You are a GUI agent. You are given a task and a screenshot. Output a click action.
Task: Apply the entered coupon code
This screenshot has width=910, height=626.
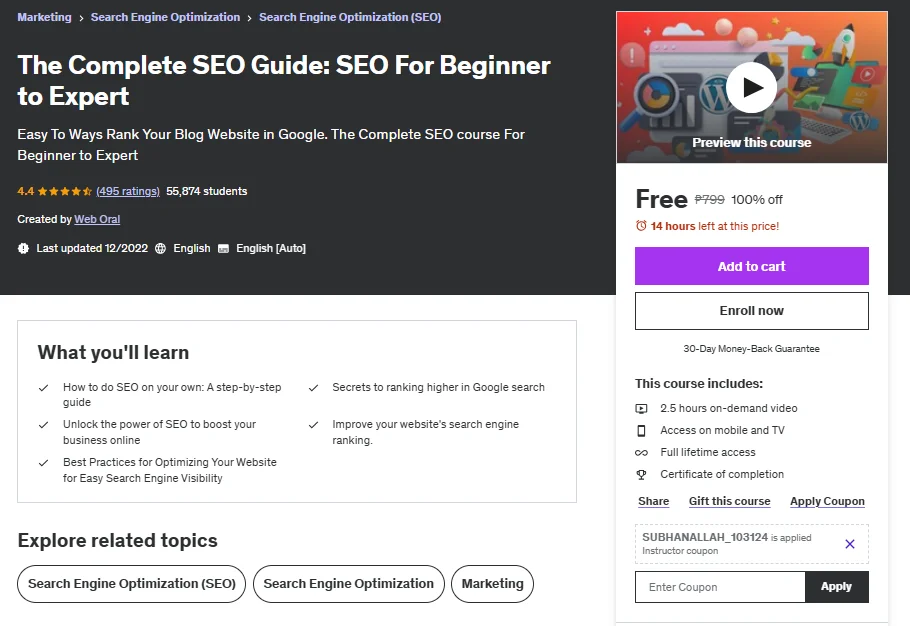click(x=836, y=587)
